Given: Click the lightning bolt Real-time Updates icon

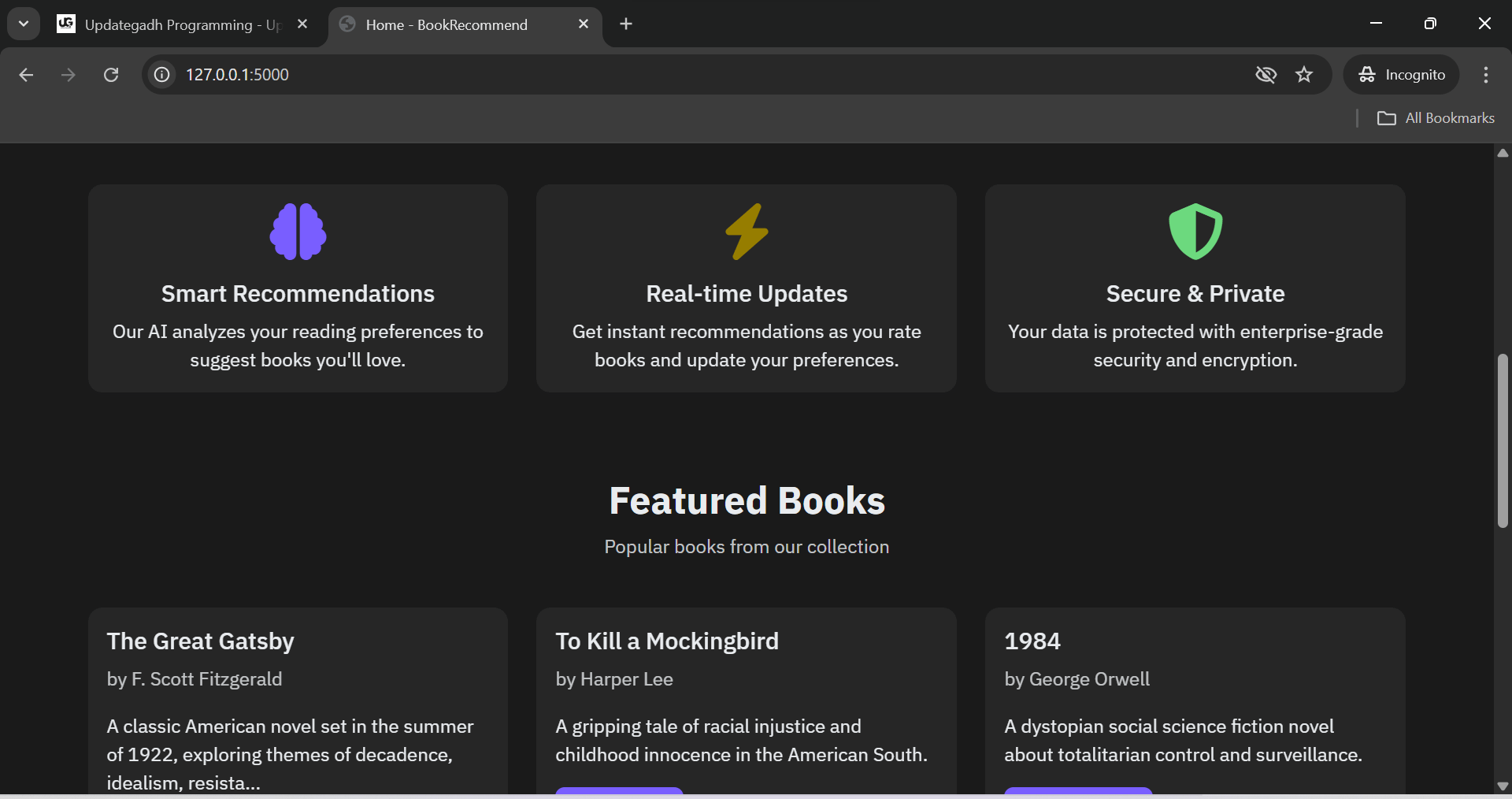Looking at the screenshot, I should coord(747,232).
